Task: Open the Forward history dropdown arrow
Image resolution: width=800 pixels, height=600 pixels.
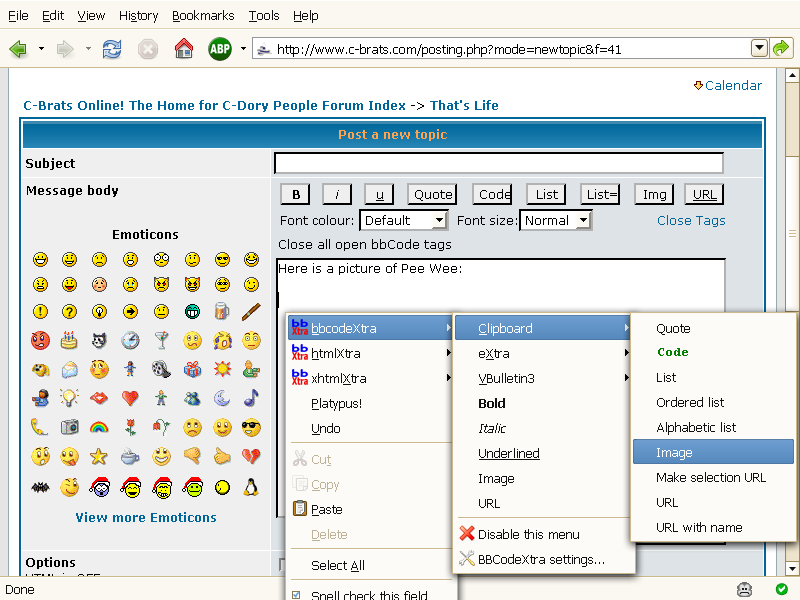Action: pos(88,49)
